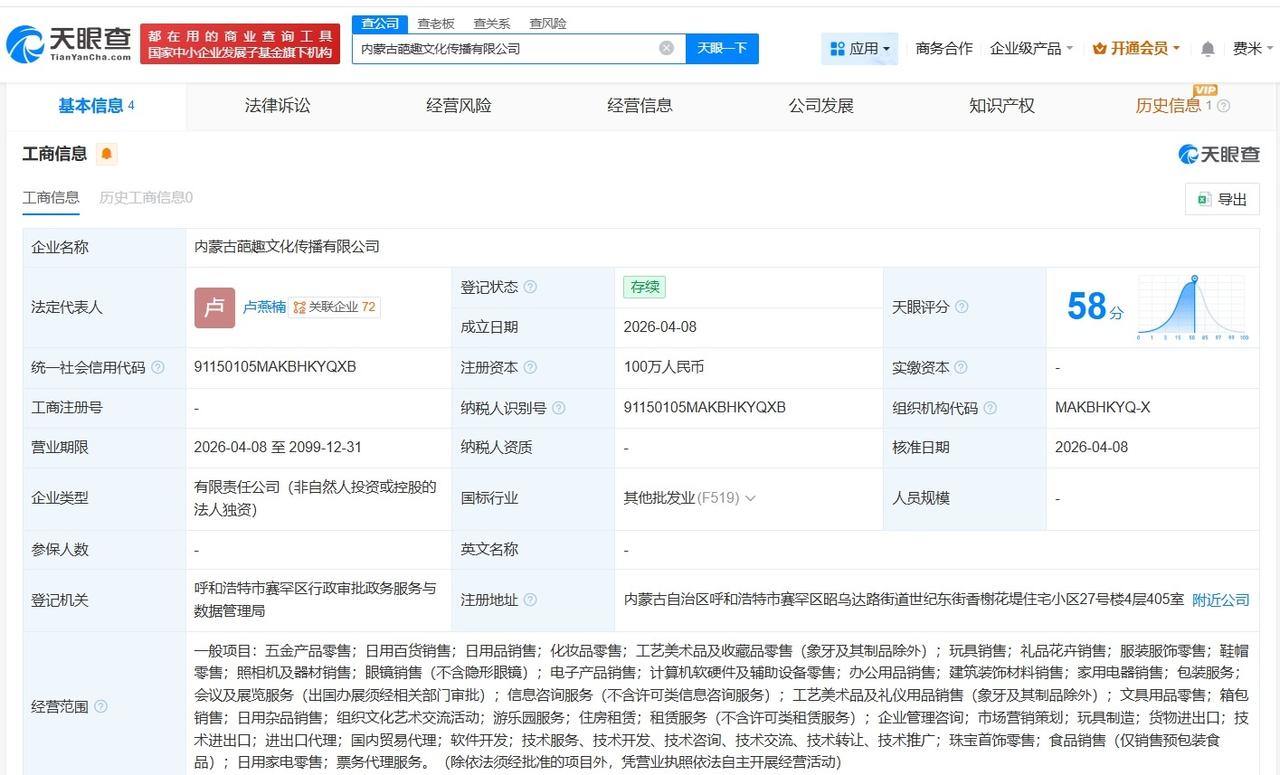1280x775 pixels.
Task: Switch to 历史工商信息0 tab
Action: (x=143, y=198)
